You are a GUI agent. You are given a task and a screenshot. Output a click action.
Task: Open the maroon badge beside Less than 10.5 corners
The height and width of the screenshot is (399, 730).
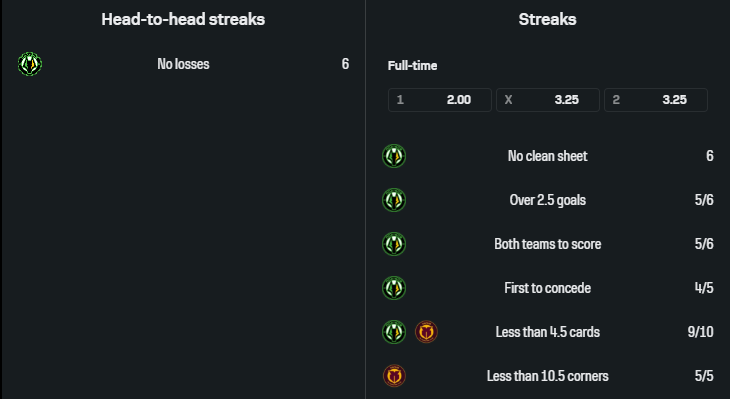pos(394,376)
